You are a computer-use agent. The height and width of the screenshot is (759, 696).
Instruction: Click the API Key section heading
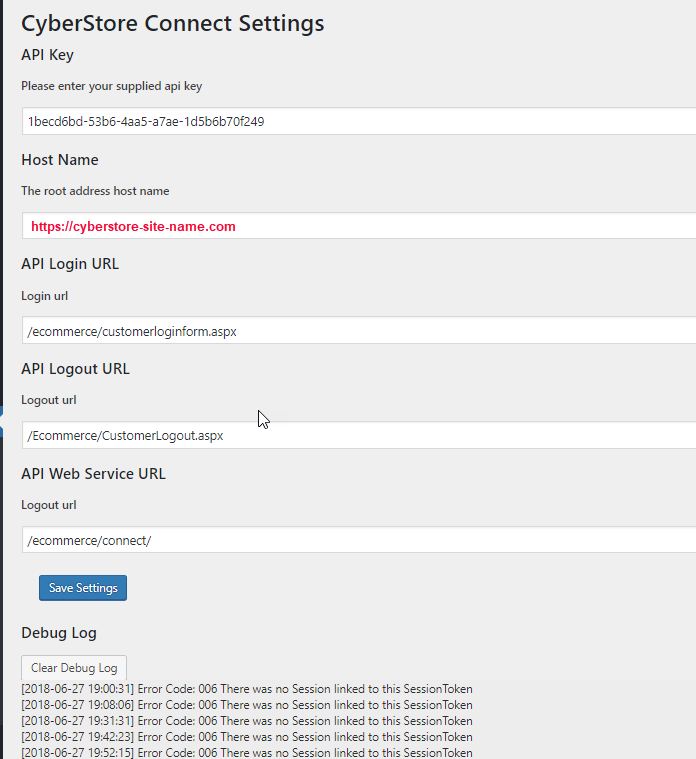coord(47,55)
